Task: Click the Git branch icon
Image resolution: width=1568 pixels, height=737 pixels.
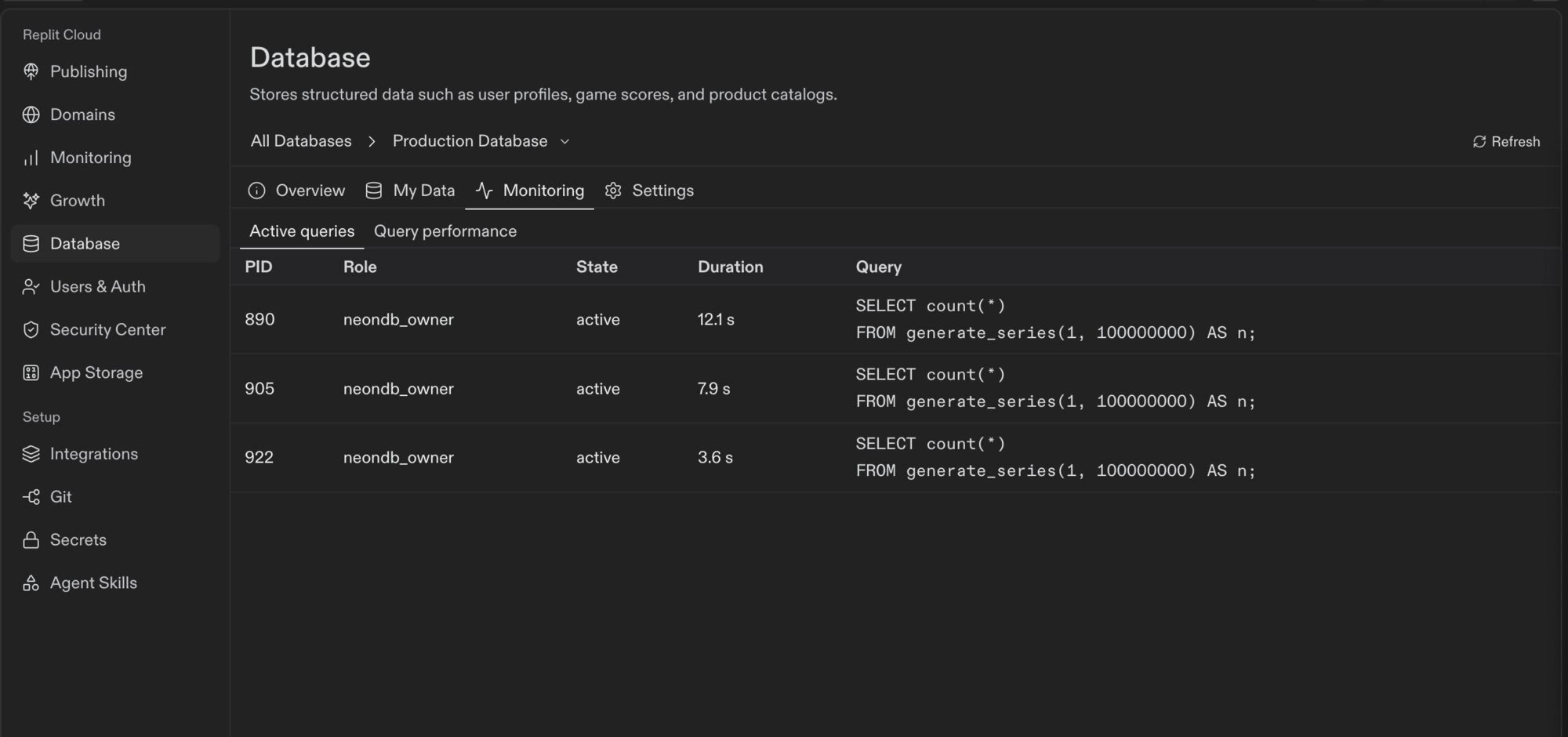Action: [x=31, y=497]
